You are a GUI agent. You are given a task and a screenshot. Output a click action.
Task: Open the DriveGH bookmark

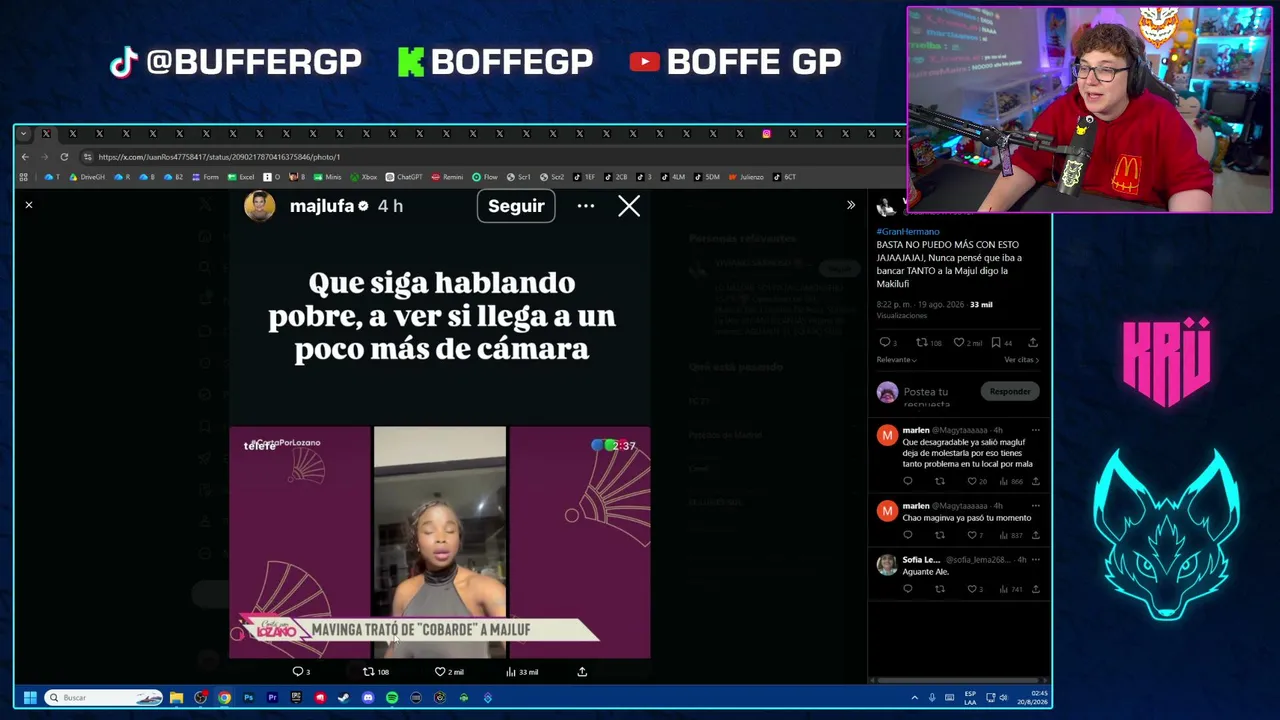pos(87,178)
